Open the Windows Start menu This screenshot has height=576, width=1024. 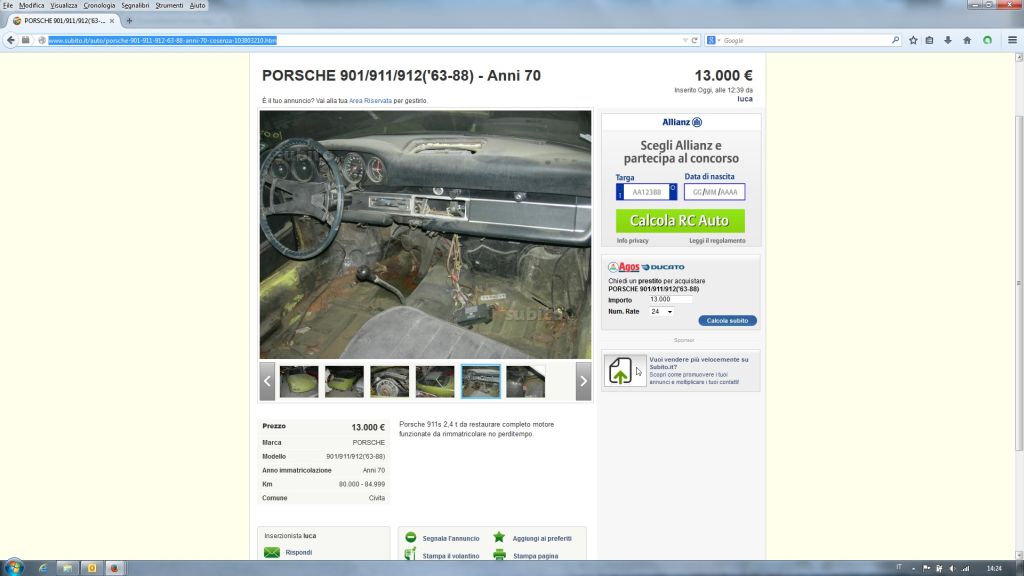[x=14, y=568]
